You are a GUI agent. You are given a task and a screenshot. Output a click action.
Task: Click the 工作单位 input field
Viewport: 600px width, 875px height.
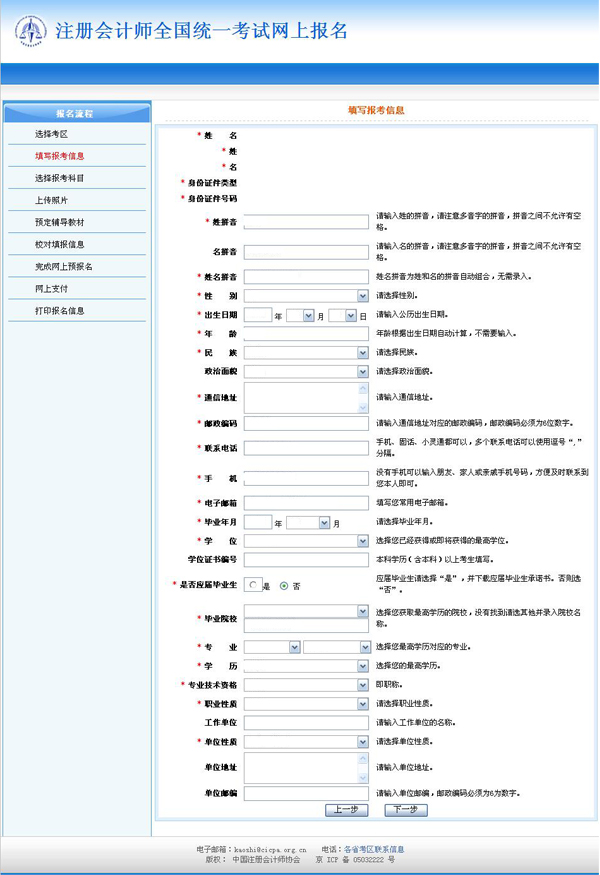point(306,723)
